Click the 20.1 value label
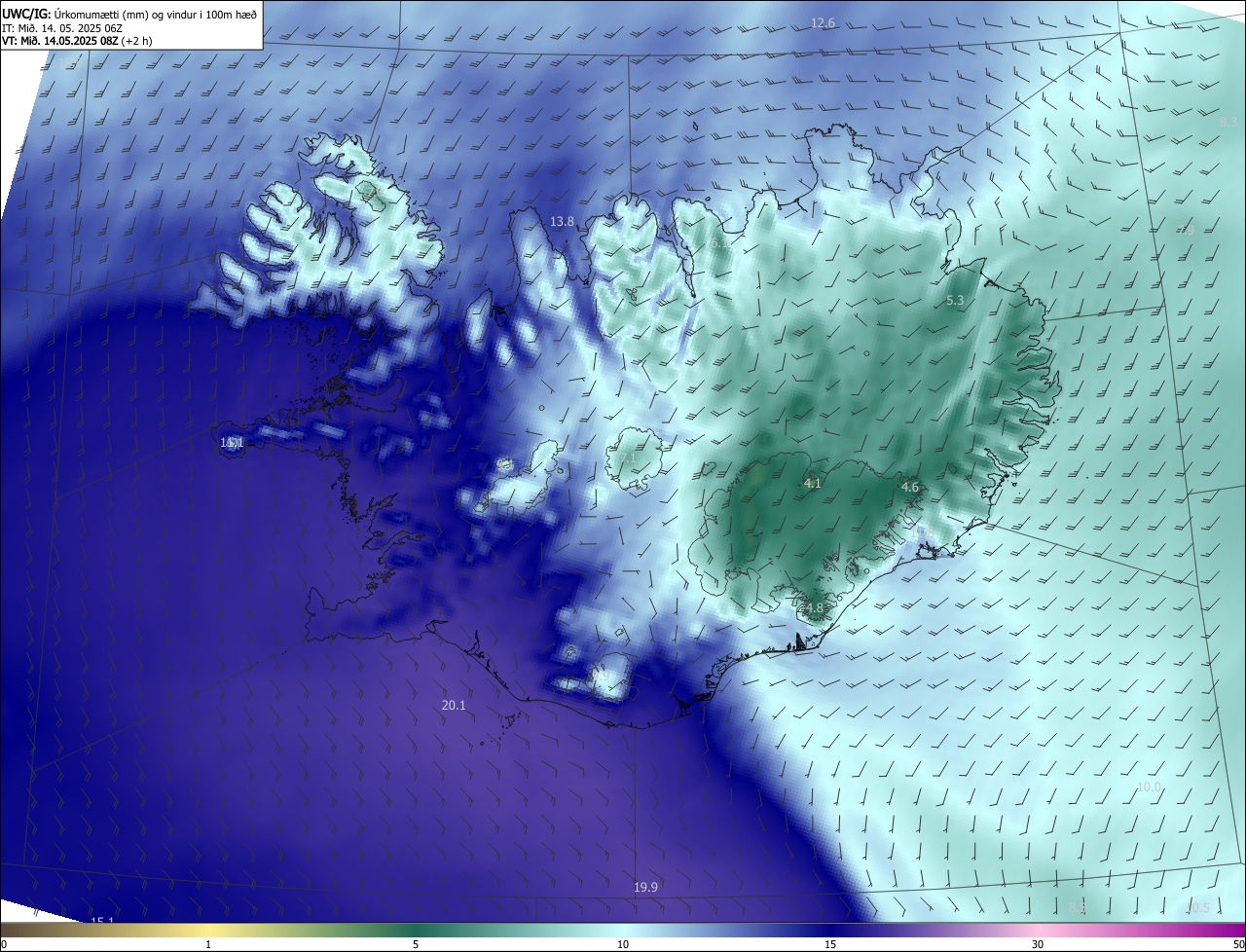Image resolution: width=1246 pixels, height=952 pixels. point(454,705)
